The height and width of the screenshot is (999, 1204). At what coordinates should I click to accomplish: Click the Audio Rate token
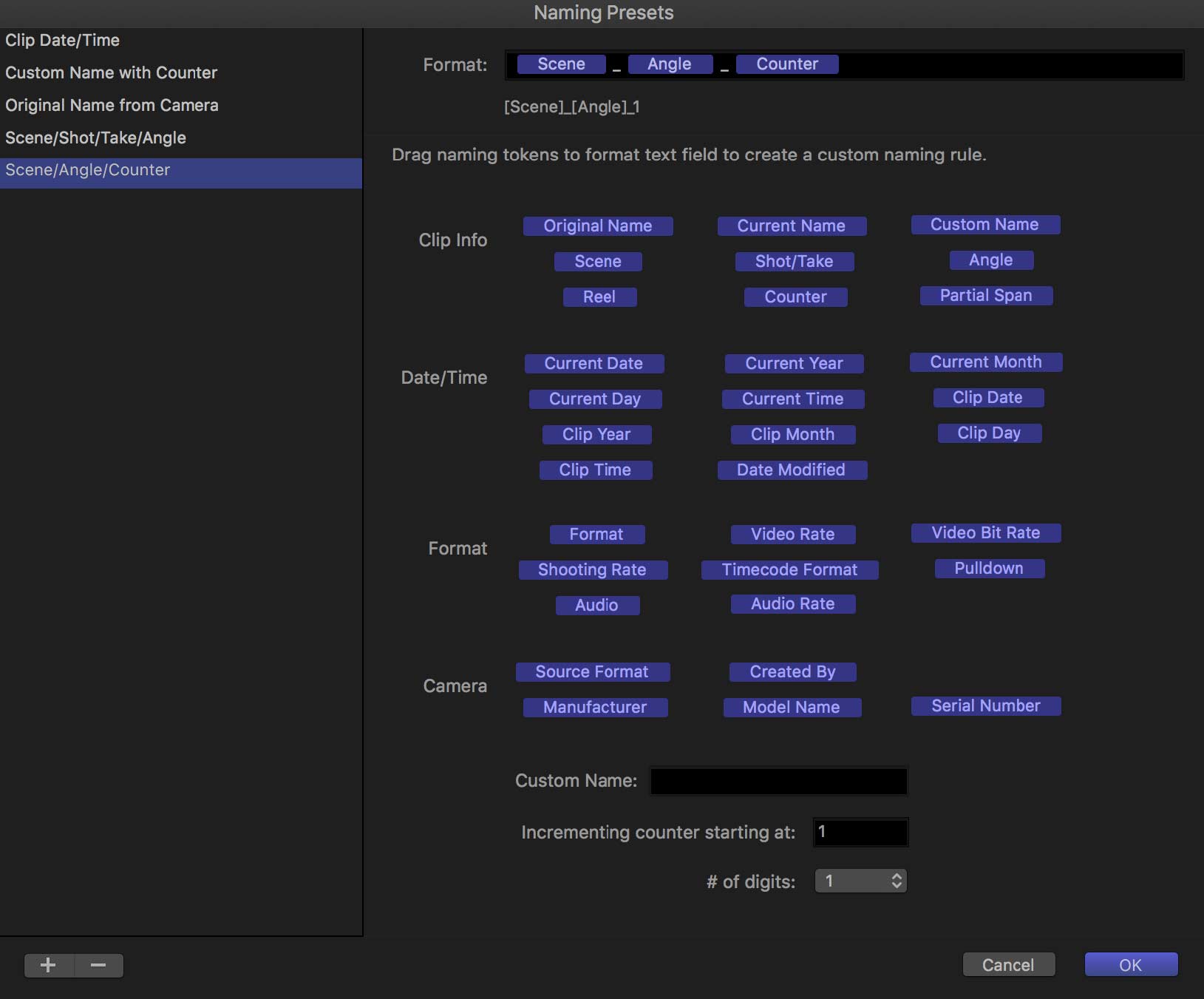[793, 604]
